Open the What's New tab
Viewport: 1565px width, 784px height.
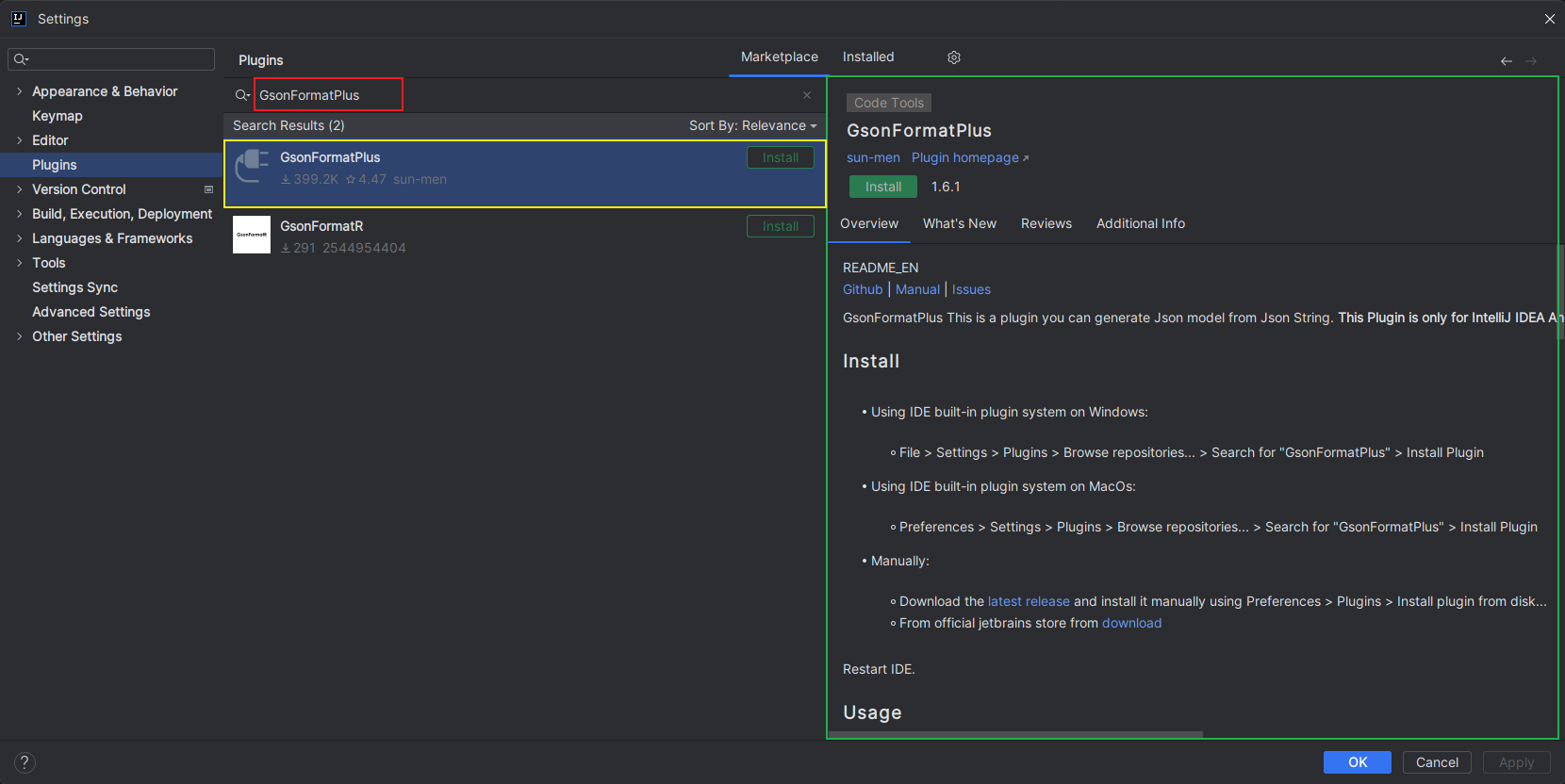(x=960, y=223)
